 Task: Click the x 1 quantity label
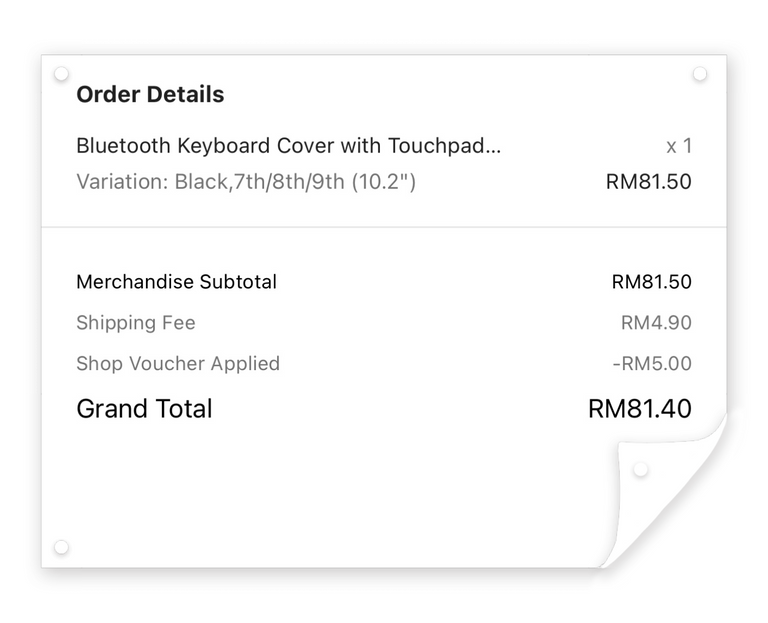679,146
